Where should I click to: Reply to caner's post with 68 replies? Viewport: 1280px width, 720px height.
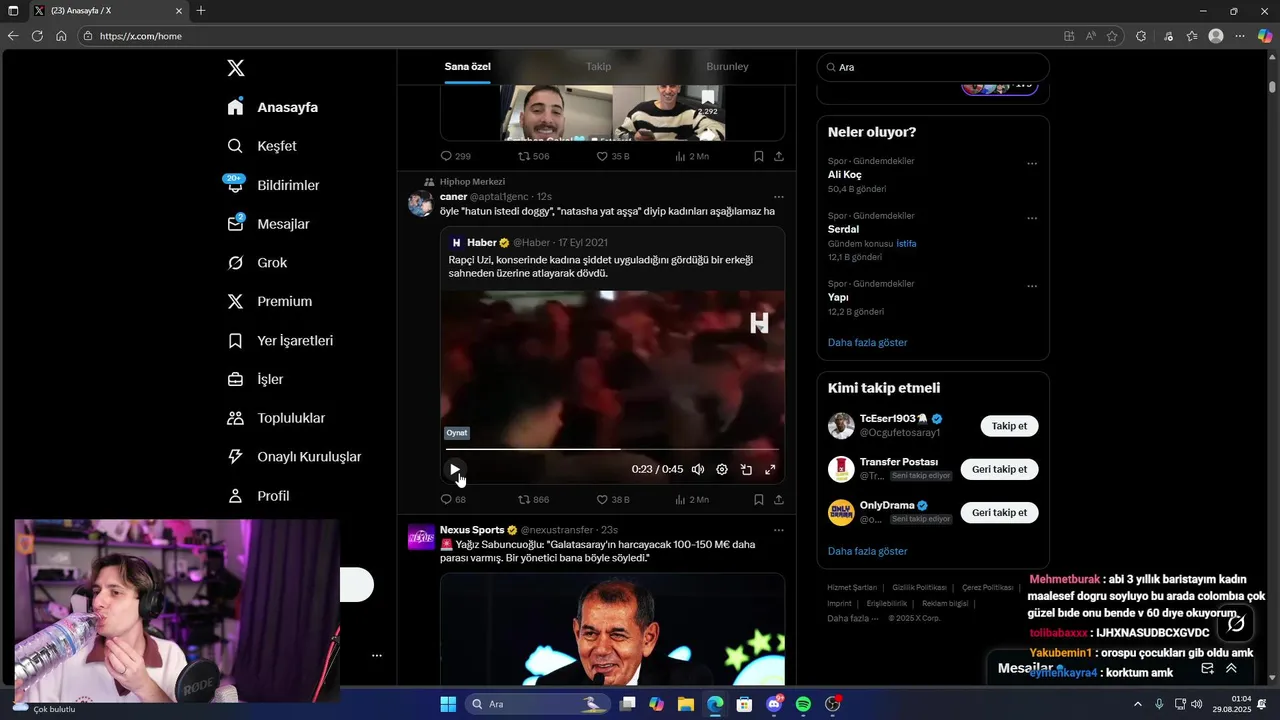pyautogui.click(x=453, y=499)
